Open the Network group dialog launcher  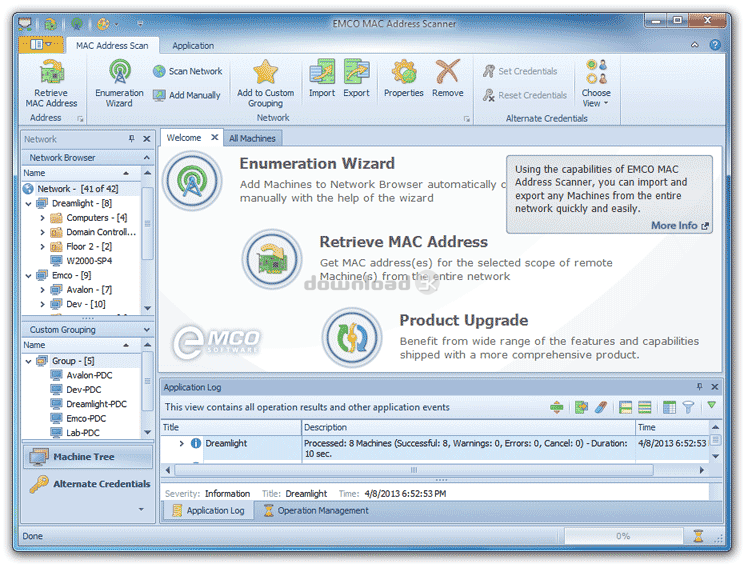point(467,119)
